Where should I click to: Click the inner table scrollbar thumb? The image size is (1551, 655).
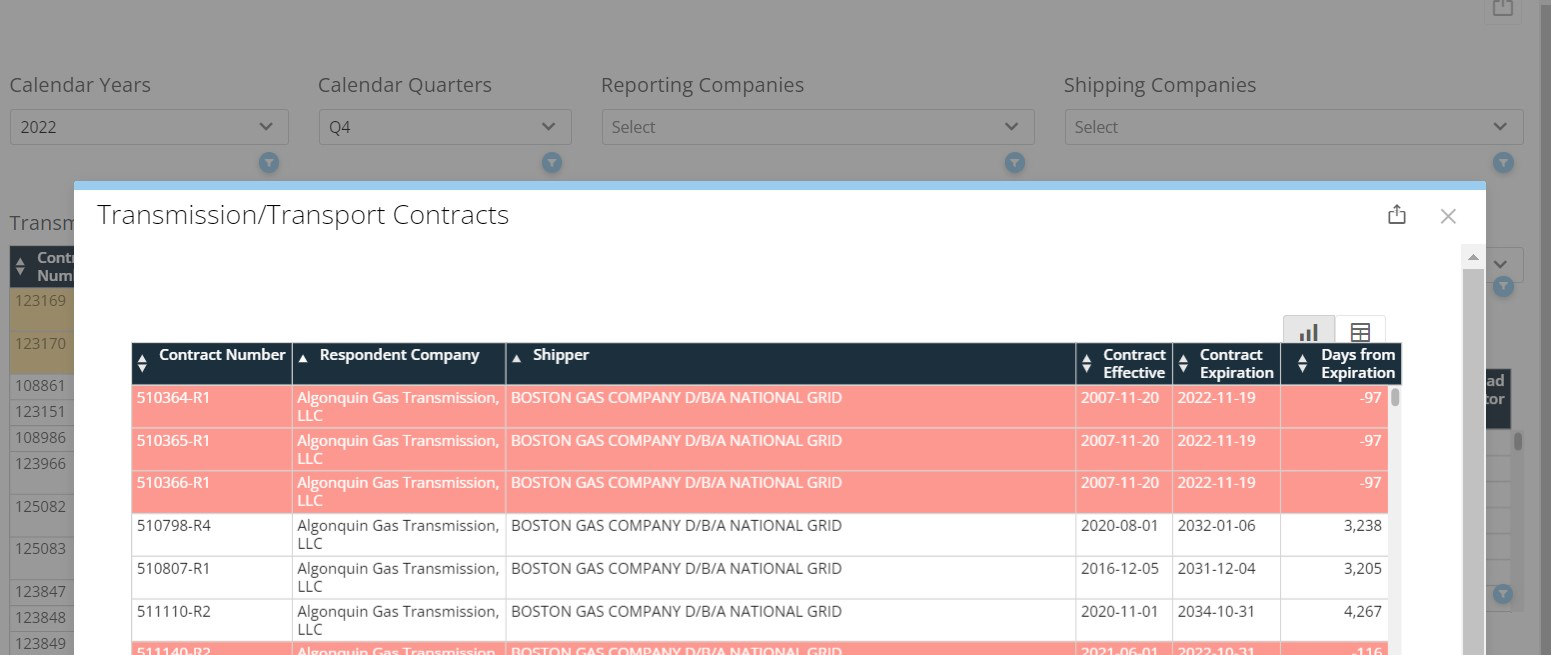[1395, 397]
